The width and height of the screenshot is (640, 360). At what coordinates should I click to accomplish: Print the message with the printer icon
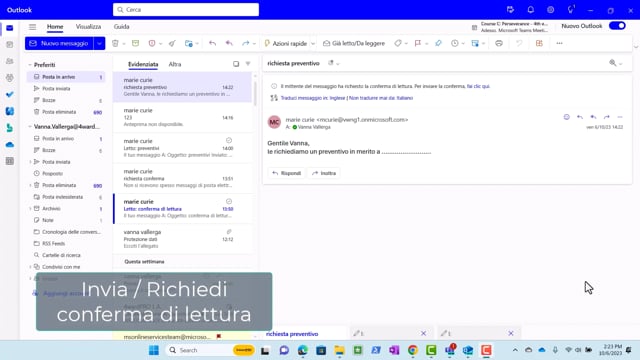click(x=499, y=43)
